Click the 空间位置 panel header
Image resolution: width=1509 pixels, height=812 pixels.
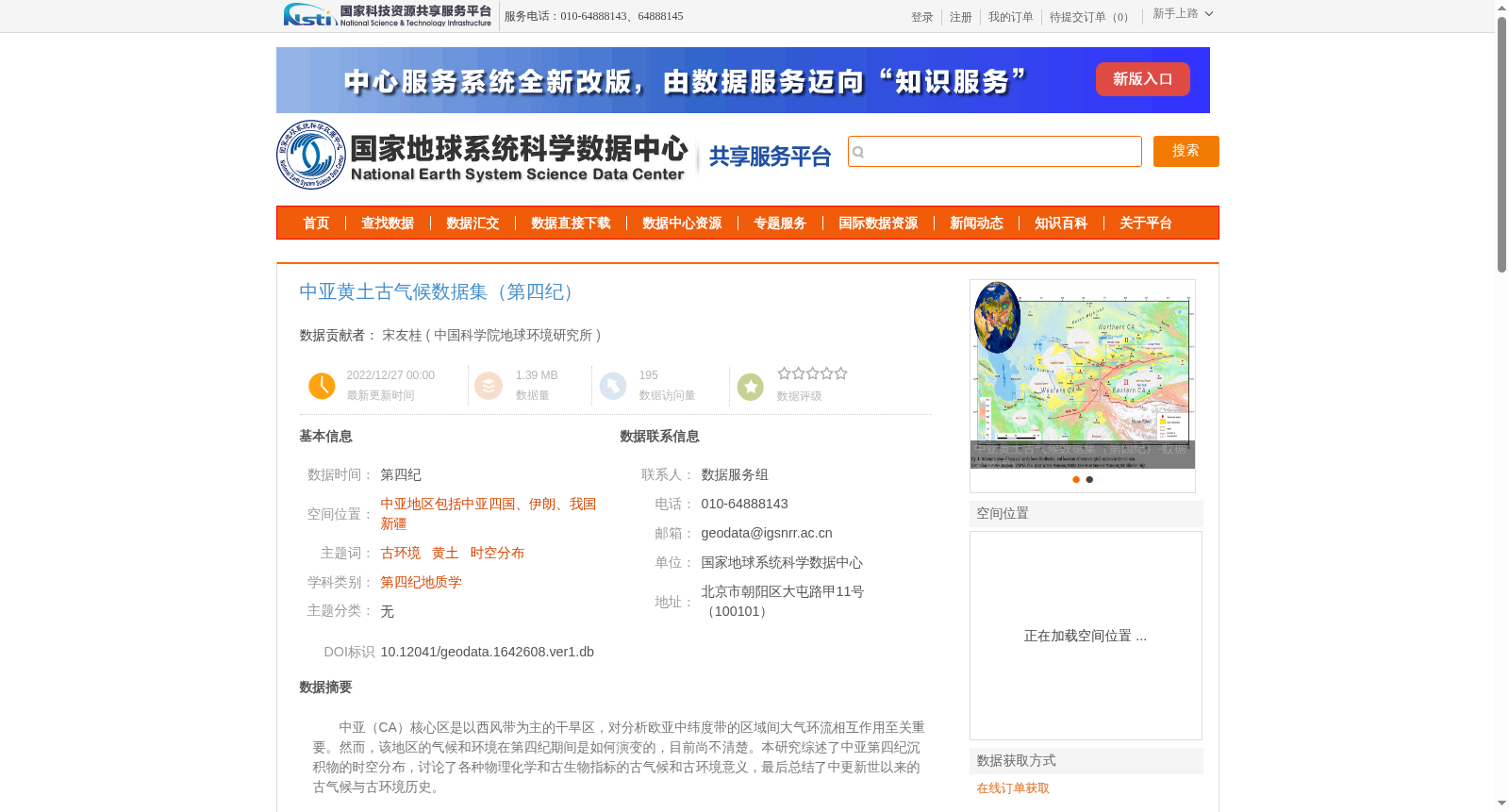[1086, 514]
